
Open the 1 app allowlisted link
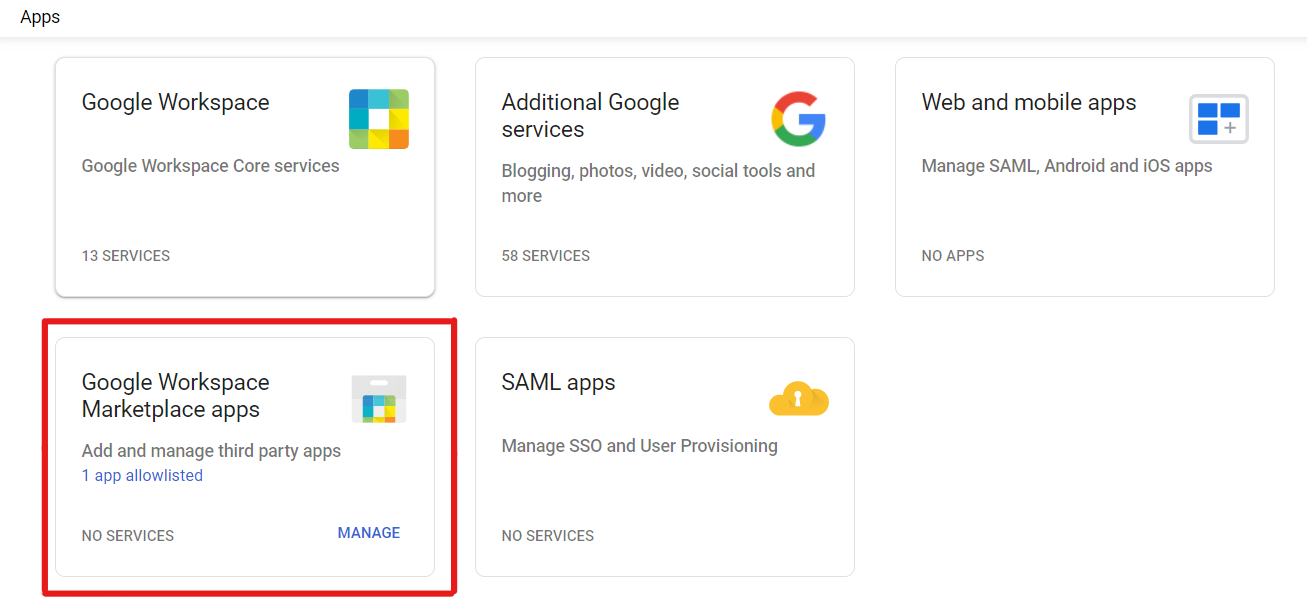(142, 476)
